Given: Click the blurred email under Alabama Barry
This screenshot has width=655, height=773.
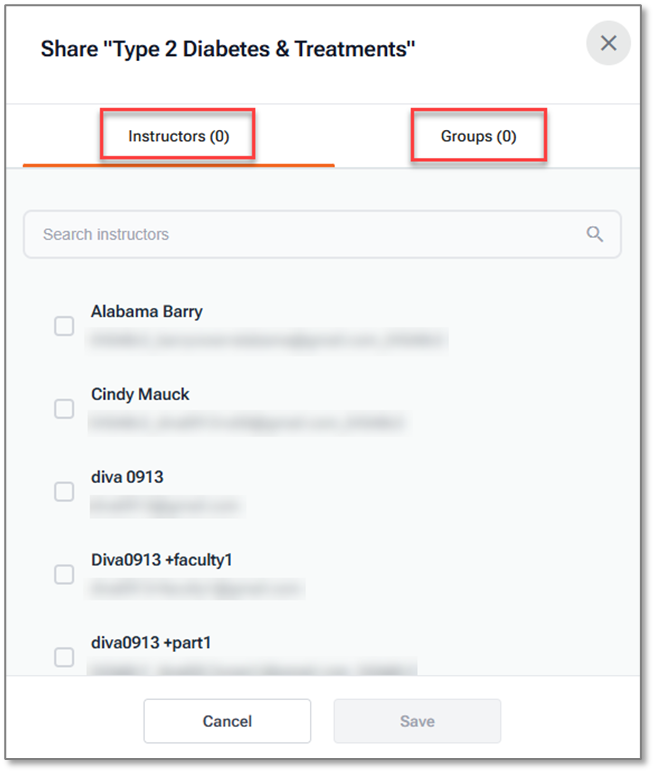Looking at the screenshot, I should coord(268,341).
